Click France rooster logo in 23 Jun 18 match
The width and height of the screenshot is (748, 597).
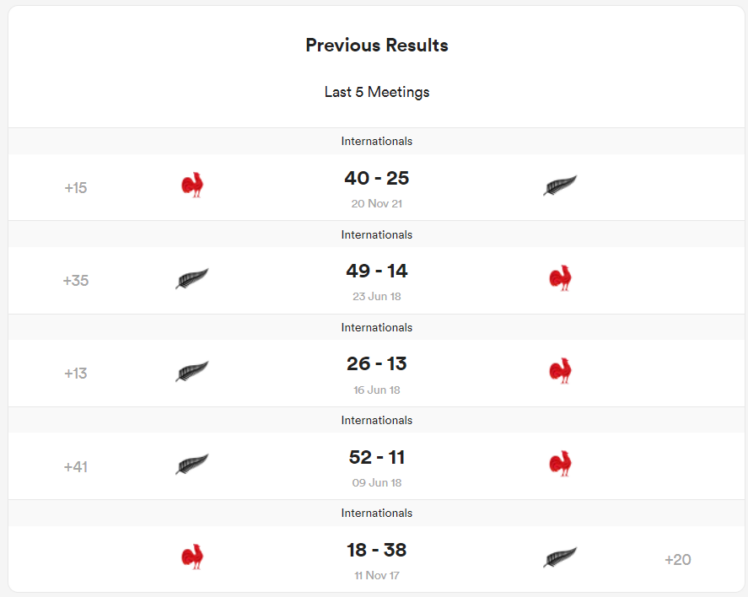click(560, 278)
